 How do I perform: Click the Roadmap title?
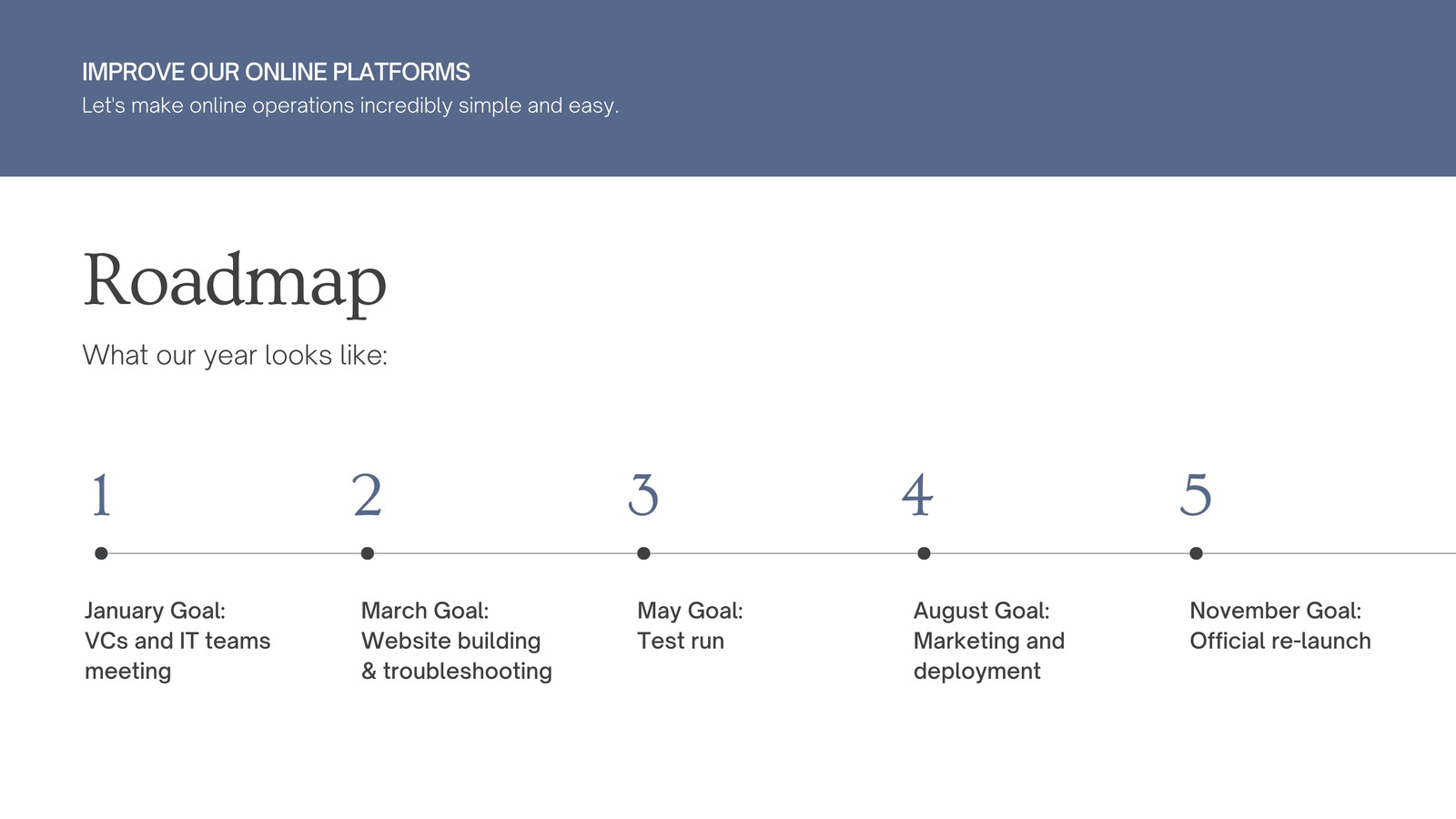235,282
